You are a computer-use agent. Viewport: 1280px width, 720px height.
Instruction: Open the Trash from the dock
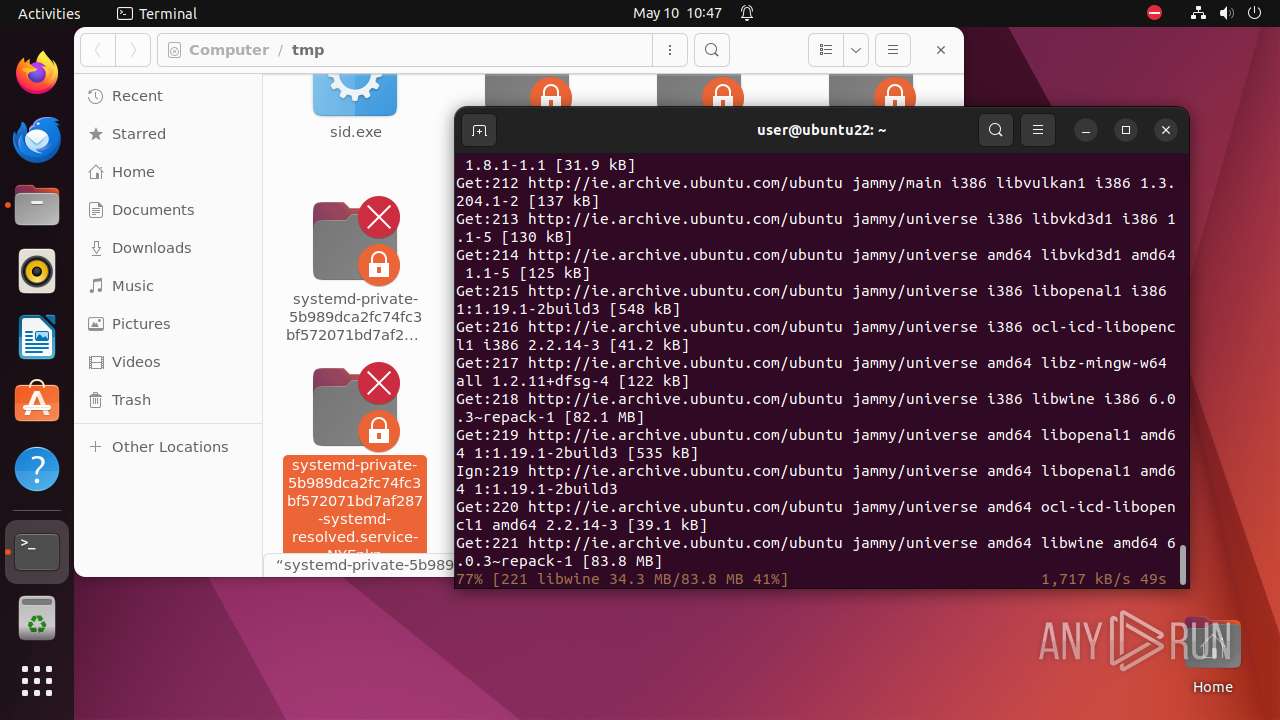coord(37,617)
